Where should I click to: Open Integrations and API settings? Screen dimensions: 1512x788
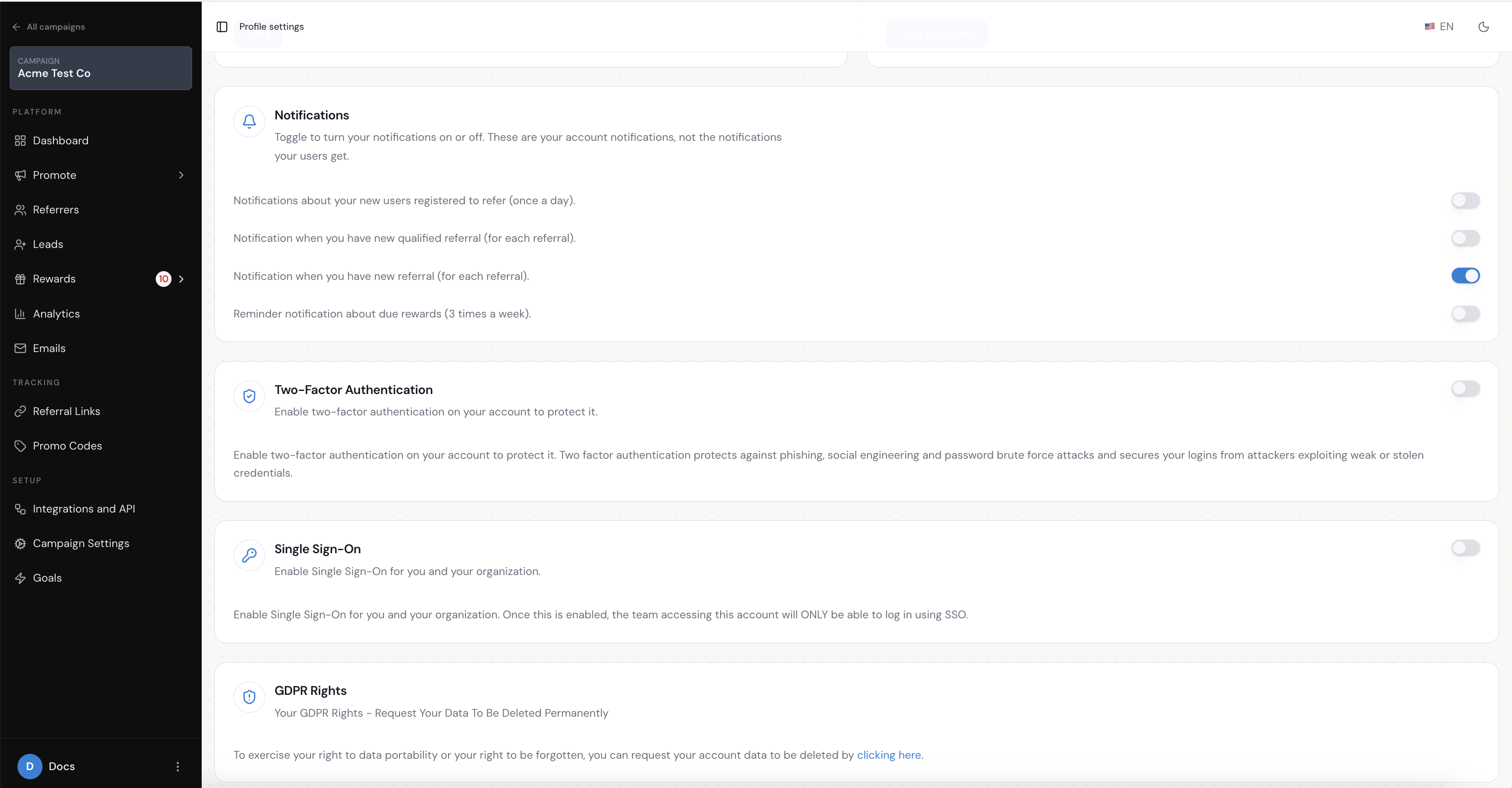[x=100, y=509]
